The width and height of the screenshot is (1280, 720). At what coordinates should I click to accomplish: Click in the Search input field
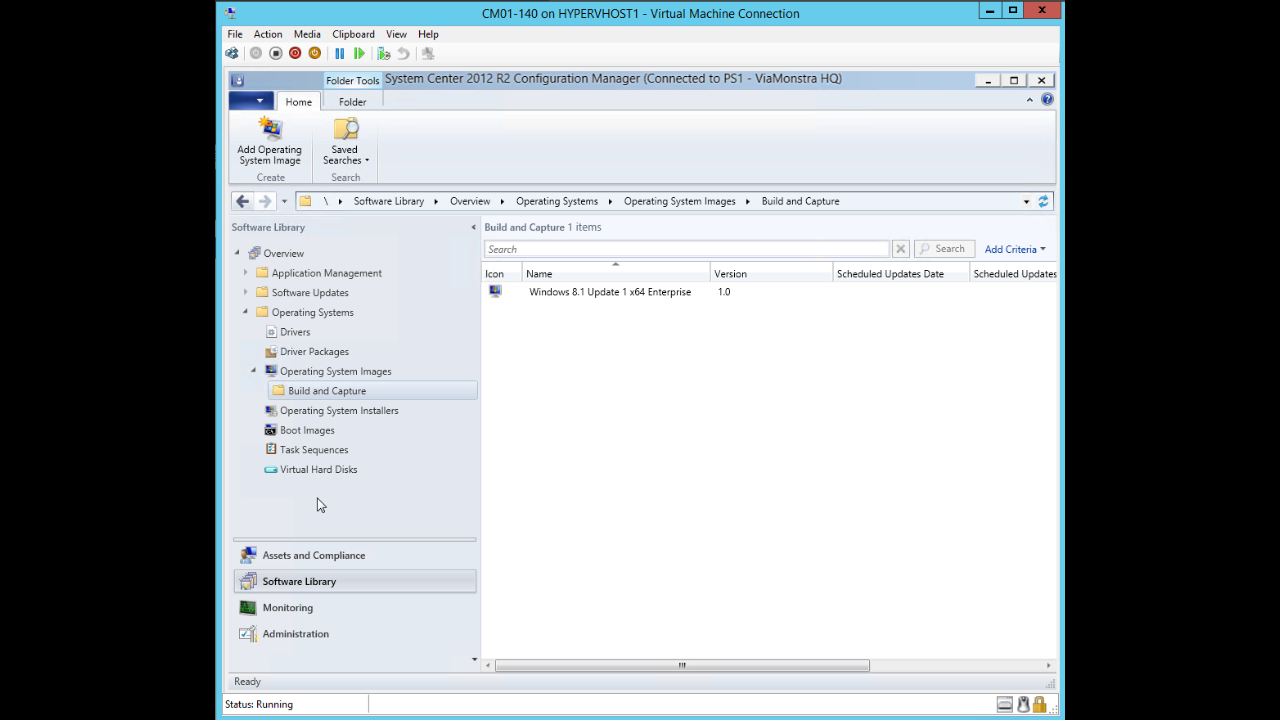point(686,249)
